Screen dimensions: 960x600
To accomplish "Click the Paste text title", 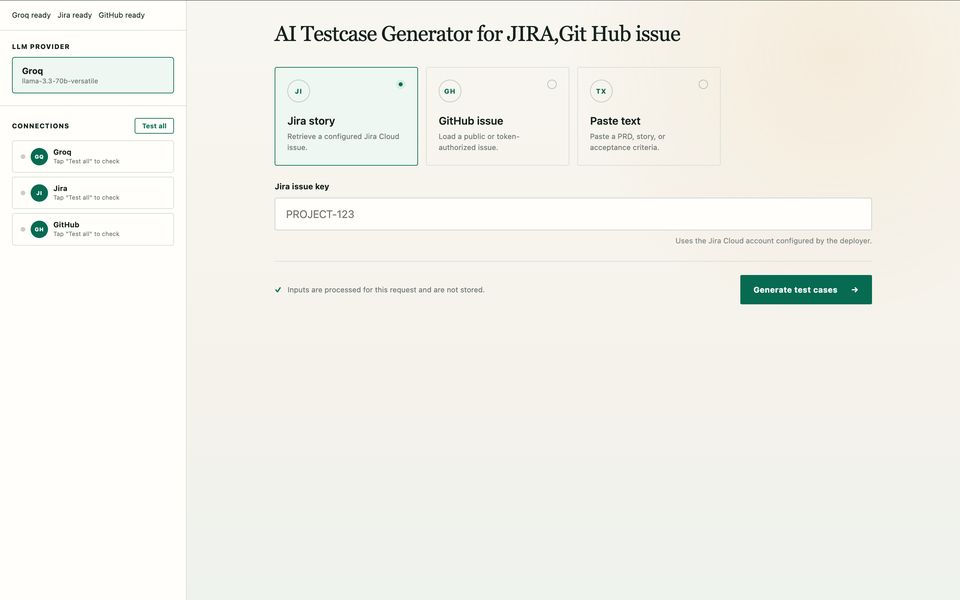I will click(615, 121).
